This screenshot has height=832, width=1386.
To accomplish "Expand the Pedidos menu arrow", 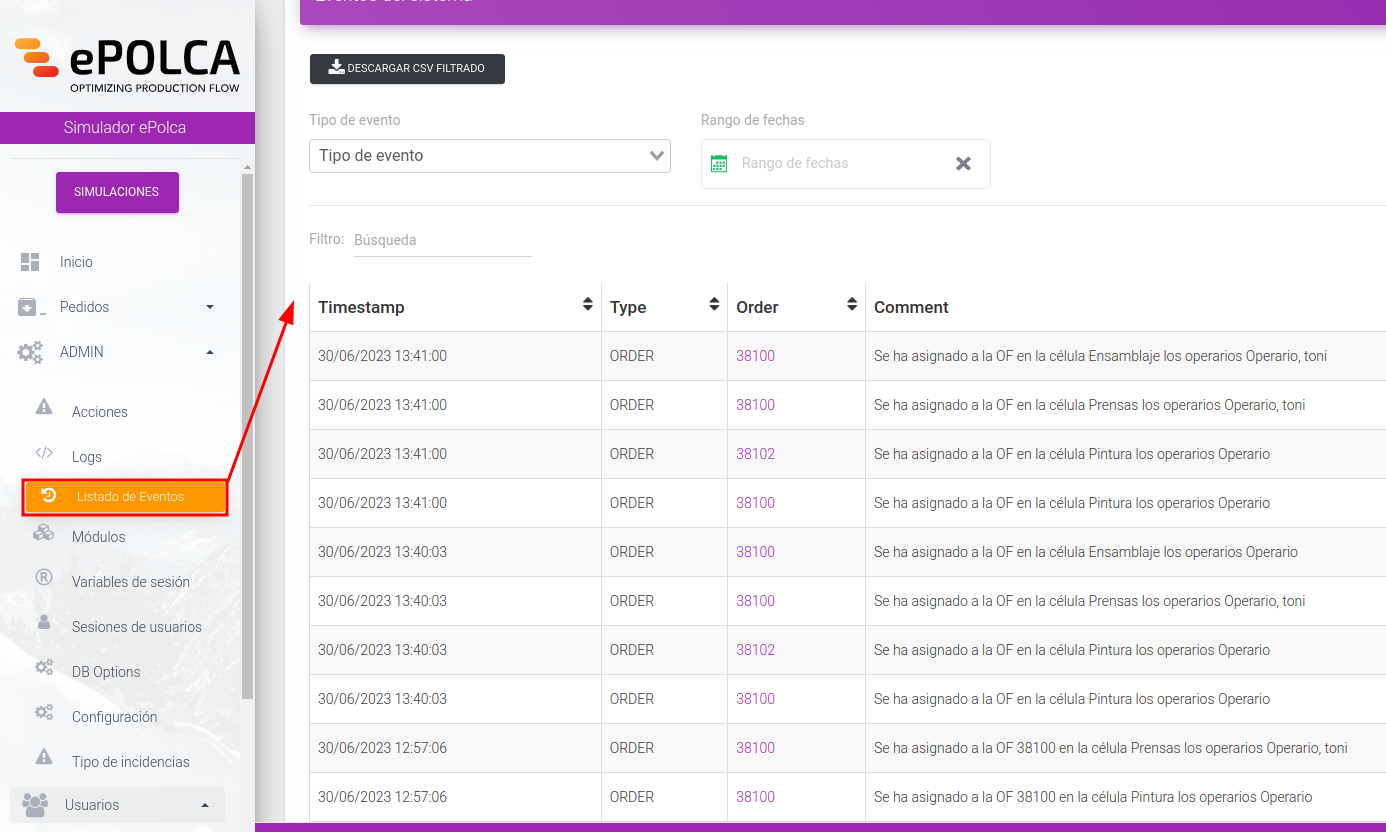I will pyautogui.click(x=210, y=307).
